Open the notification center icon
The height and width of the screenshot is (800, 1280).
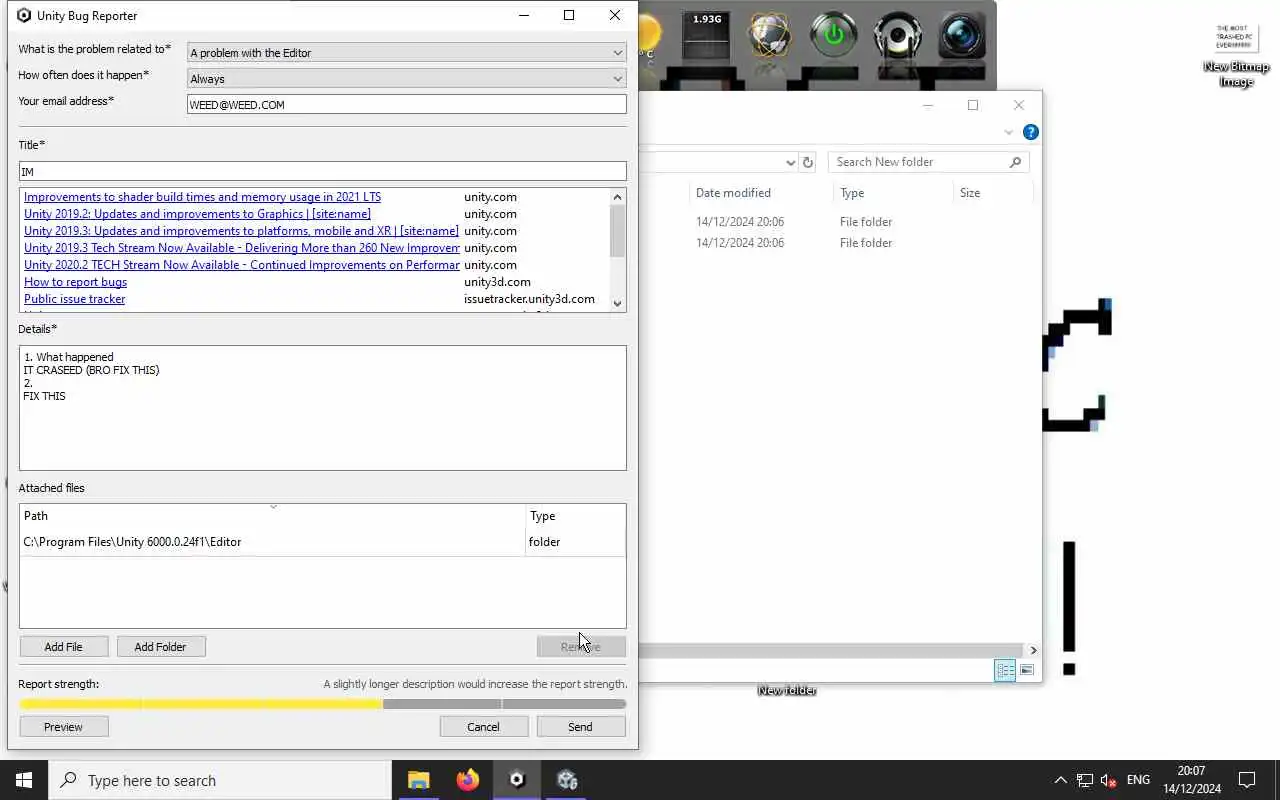(1247, 780)
